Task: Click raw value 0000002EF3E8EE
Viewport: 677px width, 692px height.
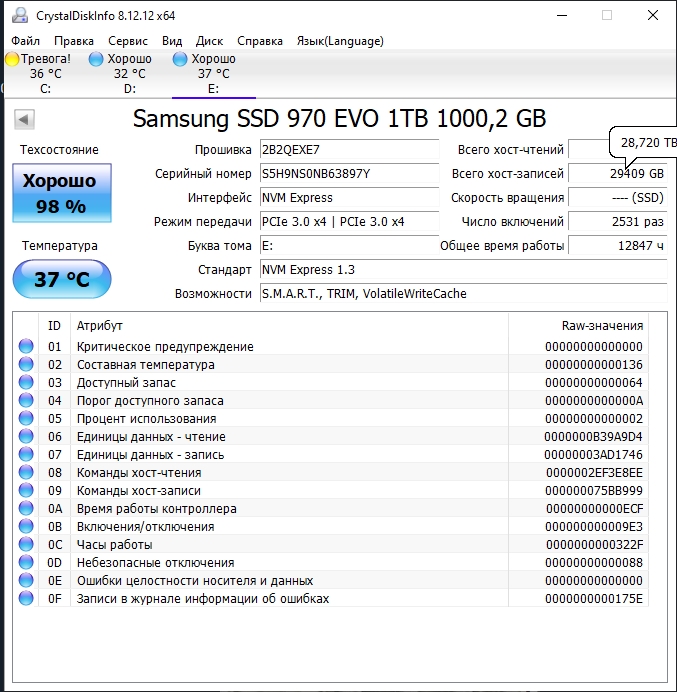Action: pos(594,473)
